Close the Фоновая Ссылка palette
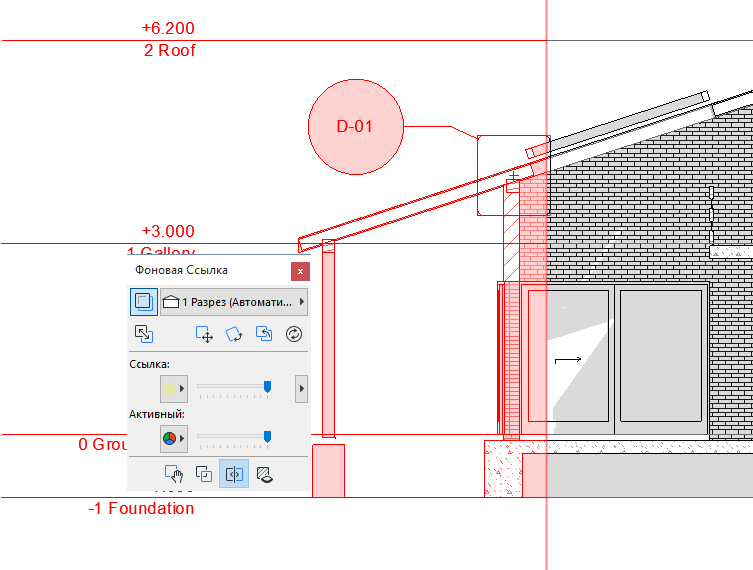Image resolution: width=753 pixels, height=570 pixels. pos(300,271)
